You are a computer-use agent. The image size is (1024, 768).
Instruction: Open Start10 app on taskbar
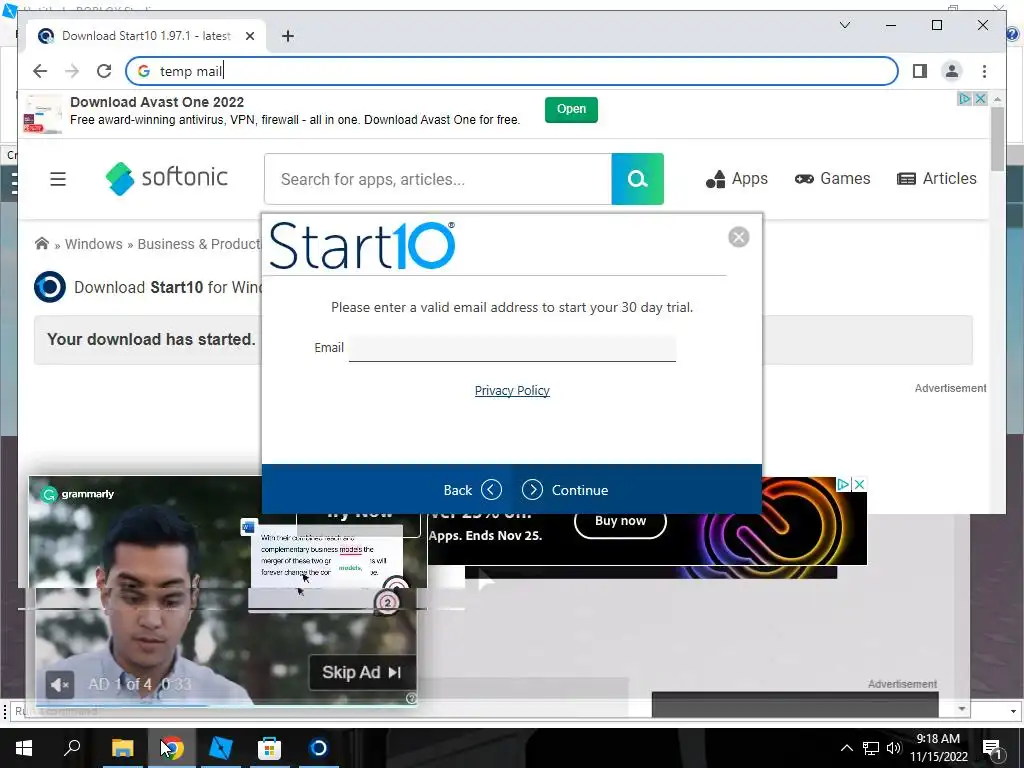[x=318, y=748]
